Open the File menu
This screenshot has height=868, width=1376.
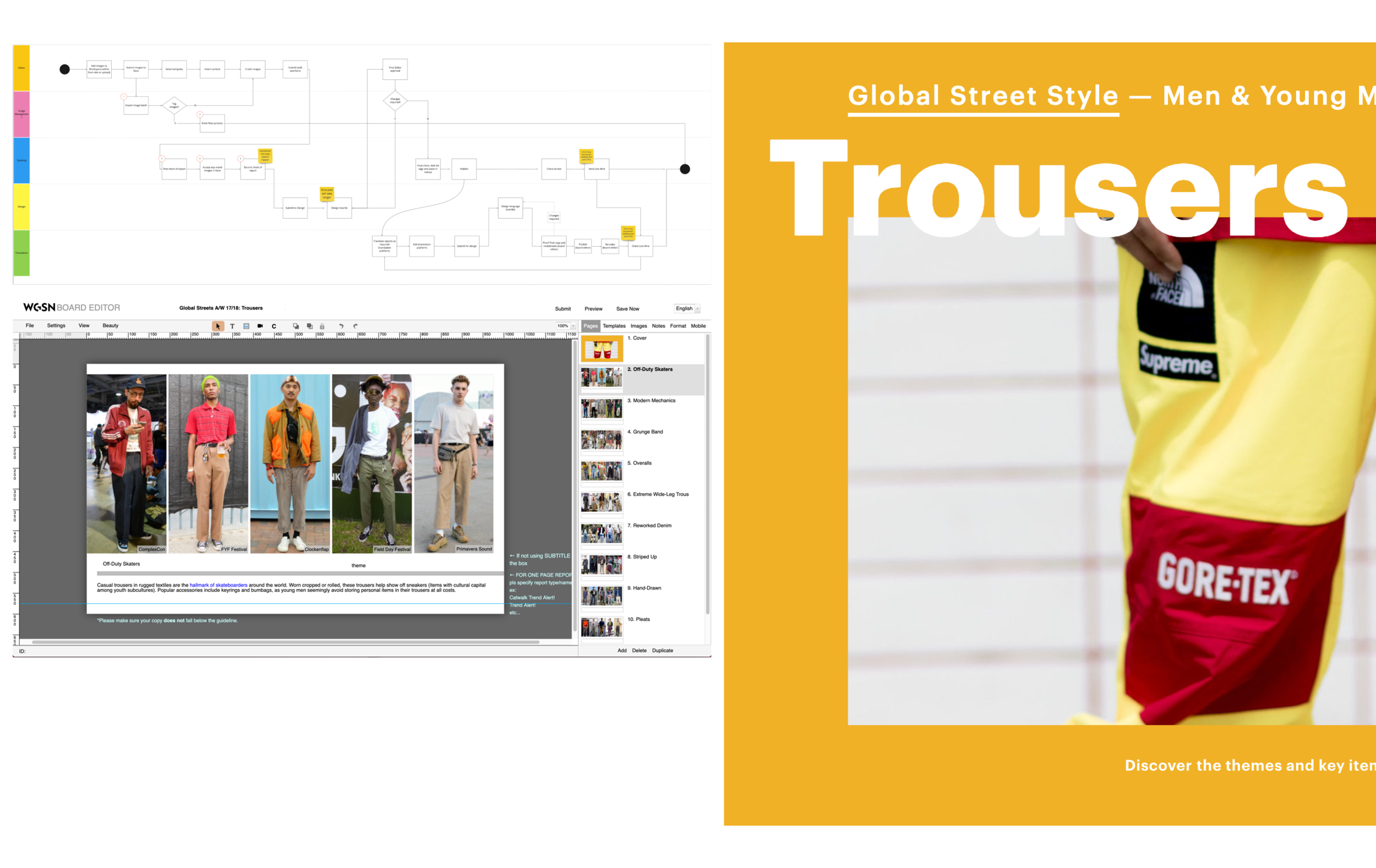tap(30, 326)
